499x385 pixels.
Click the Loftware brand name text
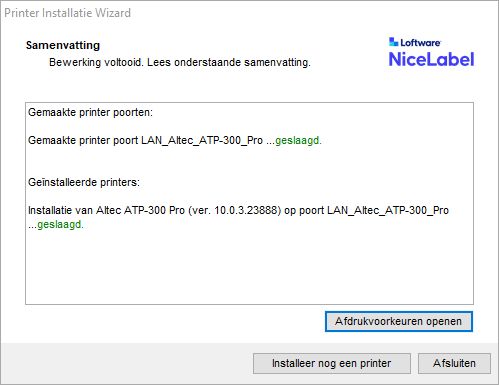coord(421,43)
